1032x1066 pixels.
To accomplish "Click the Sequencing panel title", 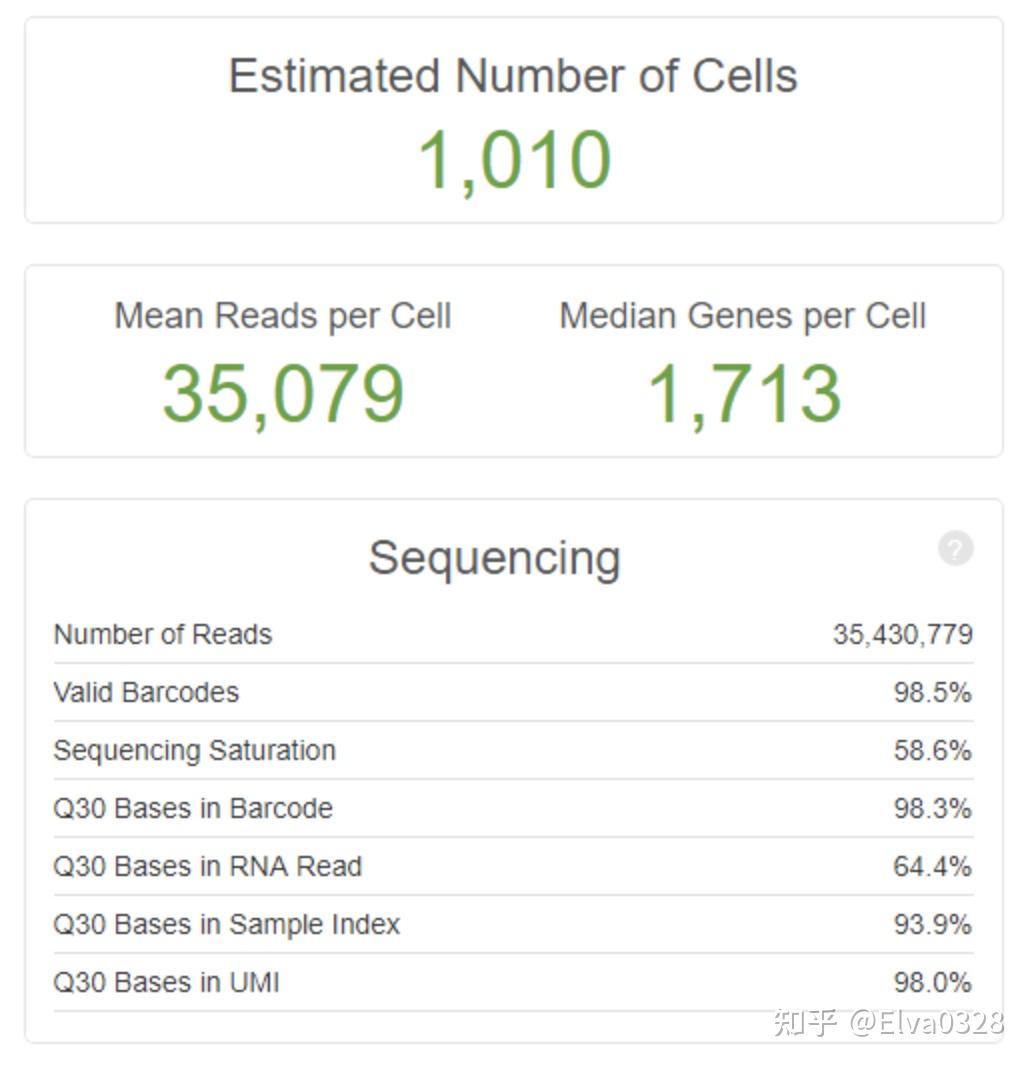I will tap(495, 558).
